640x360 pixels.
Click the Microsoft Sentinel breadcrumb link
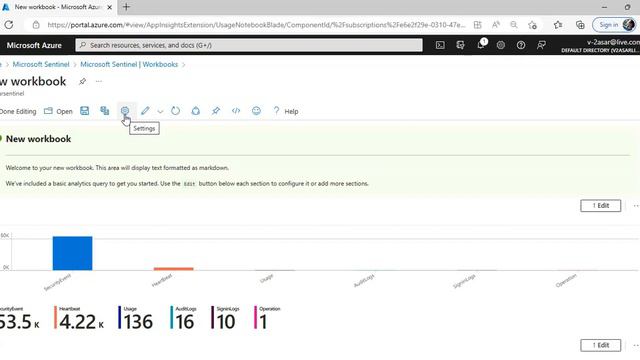tap(41, 64)
